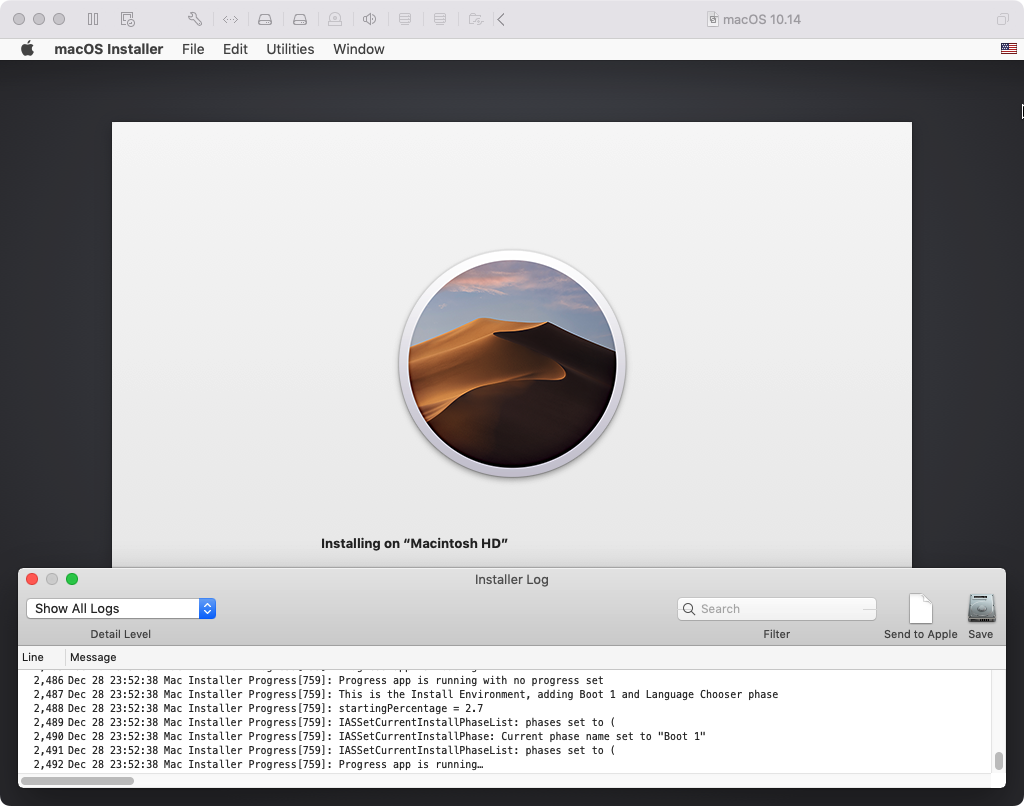Click the first hard disk icon
The image size is (1024, 806).
point(265,19)
